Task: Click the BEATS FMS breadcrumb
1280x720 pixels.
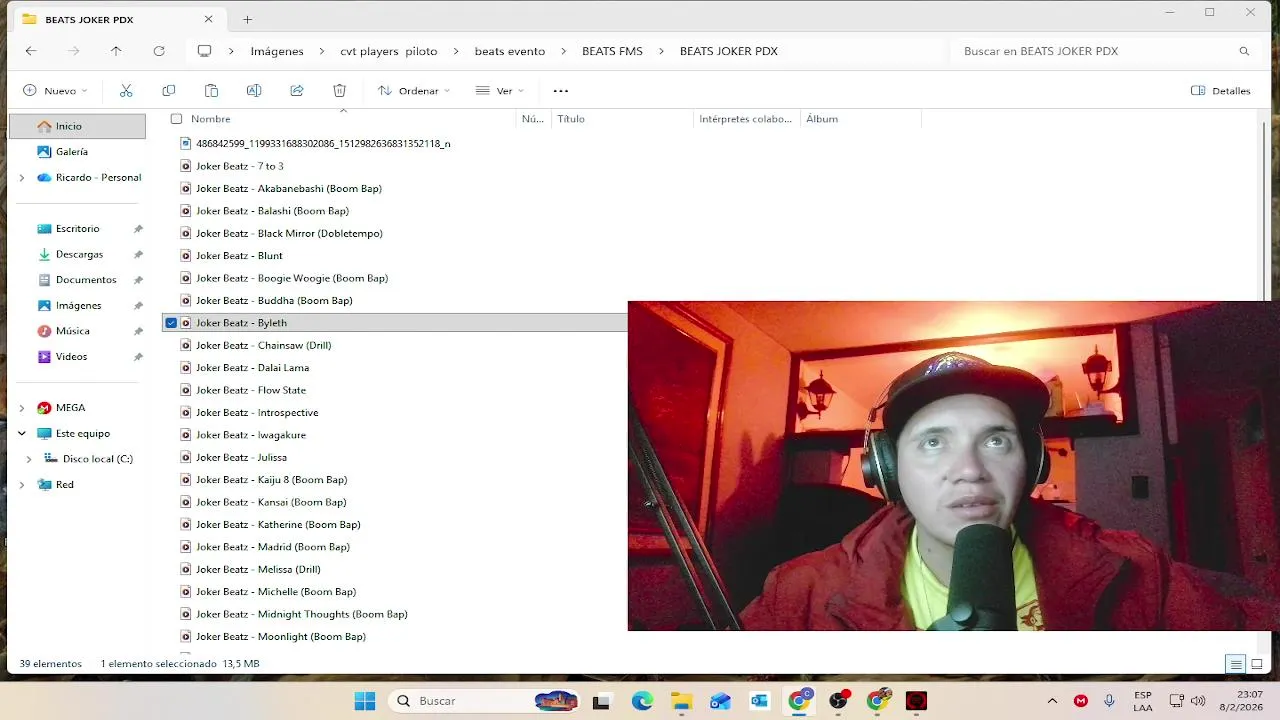Action: [x=612, y=51]
